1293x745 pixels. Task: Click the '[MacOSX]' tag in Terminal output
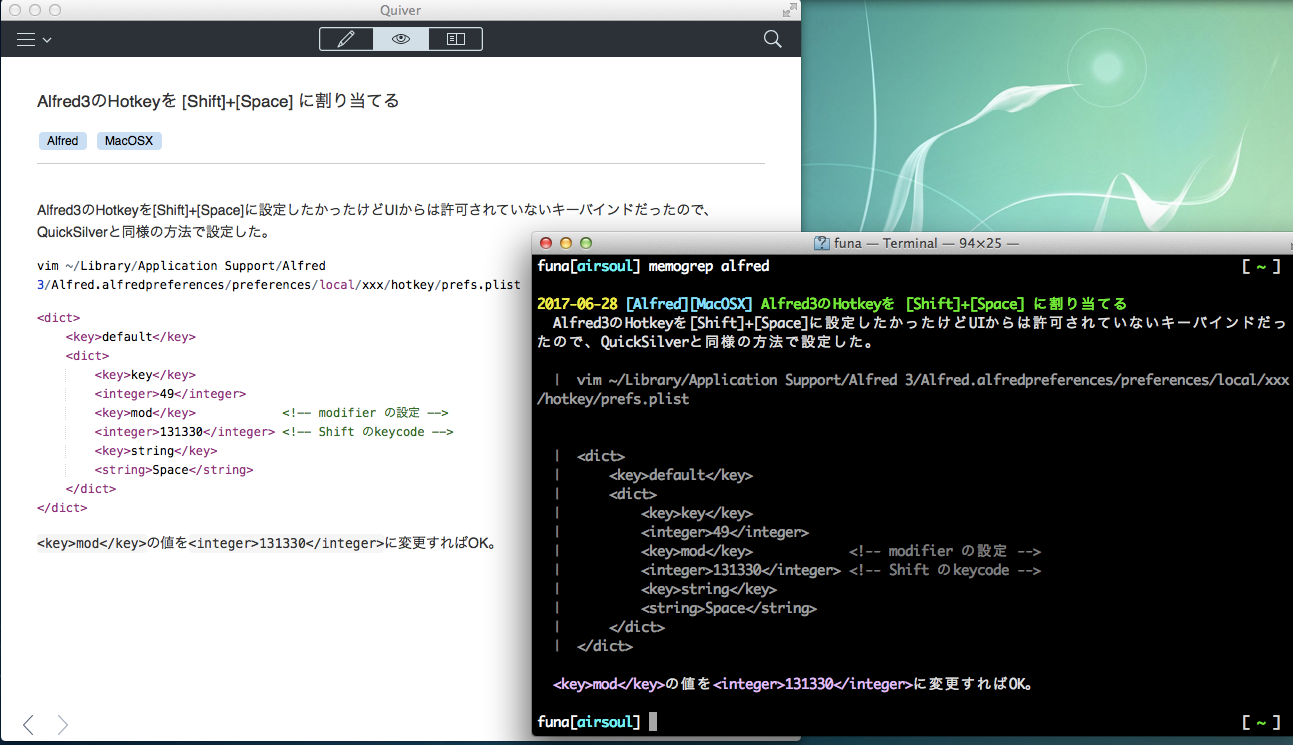pos(721,304)
